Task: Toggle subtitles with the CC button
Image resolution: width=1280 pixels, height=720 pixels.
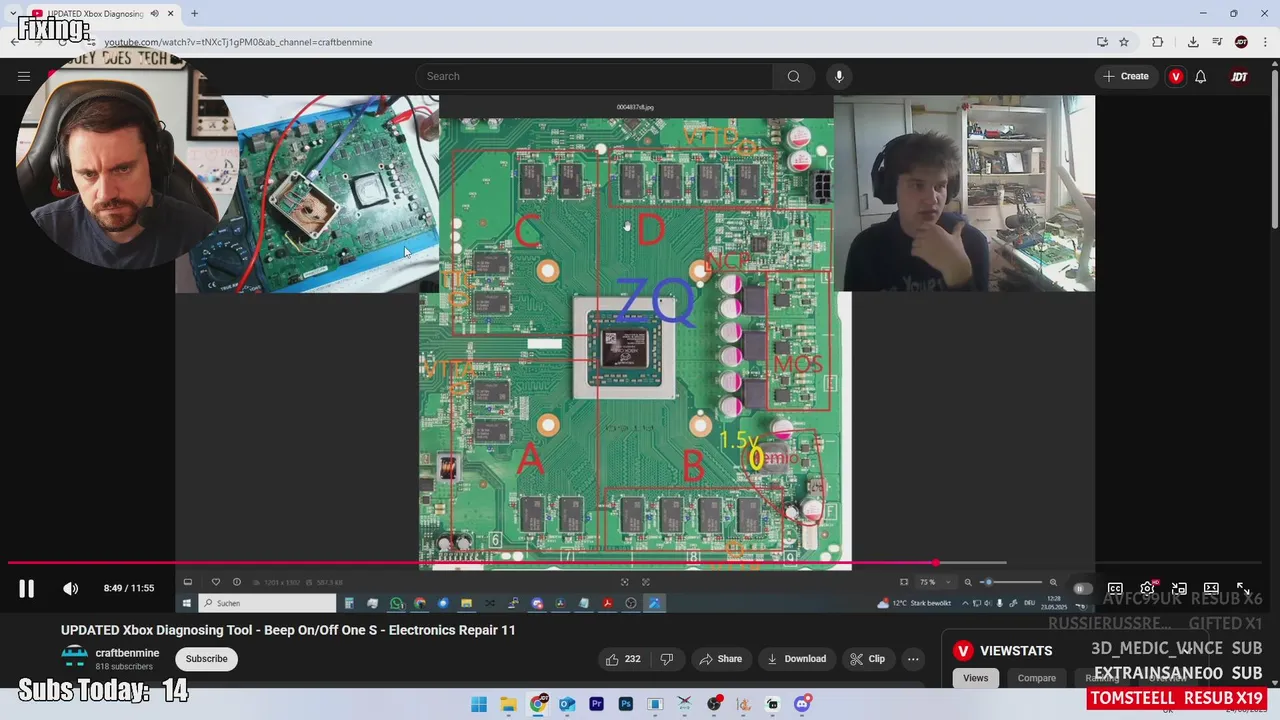Action: [1115, 589]
